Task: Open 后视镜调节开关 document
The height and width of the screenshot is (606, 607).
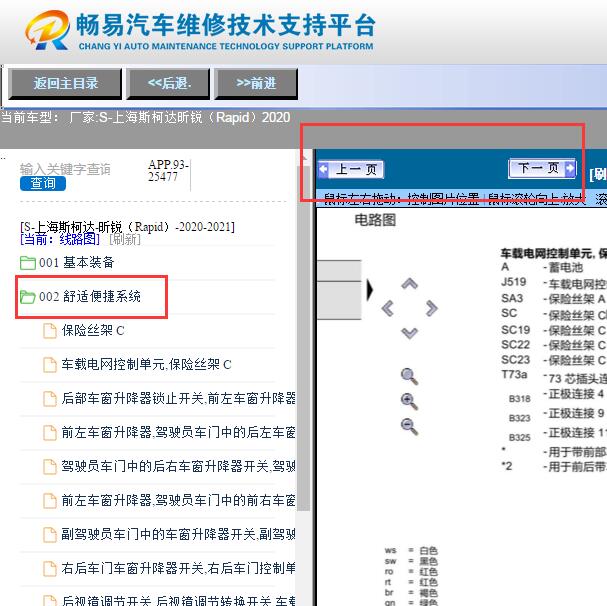Action: click(178, 601)
